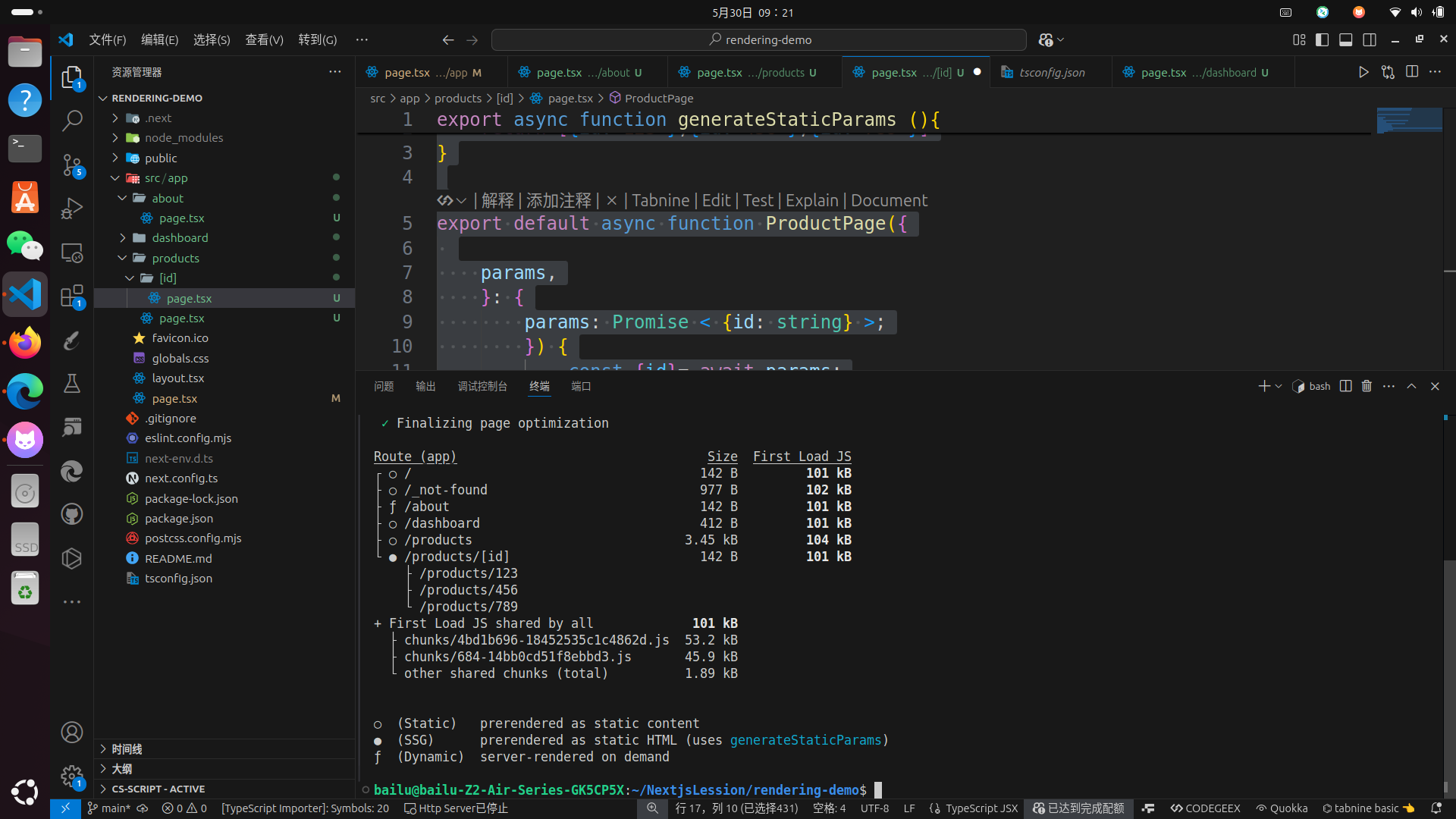Click the Run code play icon
1456x819 pixels.
pyautogui.click(x=1363, y=72)
